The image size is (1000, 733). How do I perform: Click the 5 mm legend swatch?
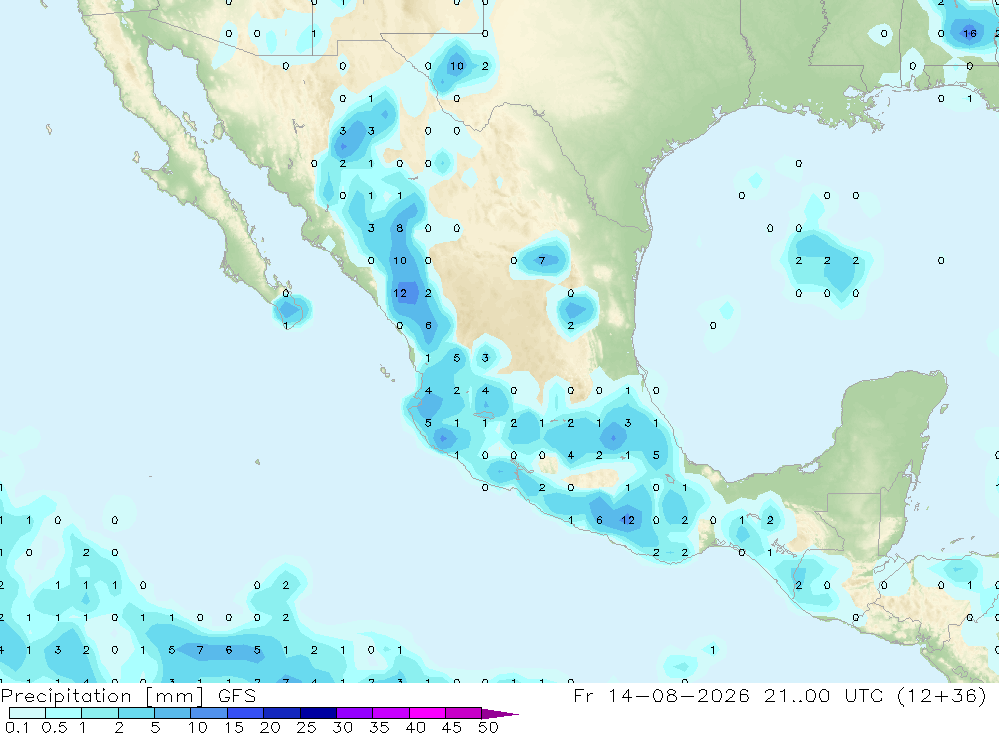point(172,713)
